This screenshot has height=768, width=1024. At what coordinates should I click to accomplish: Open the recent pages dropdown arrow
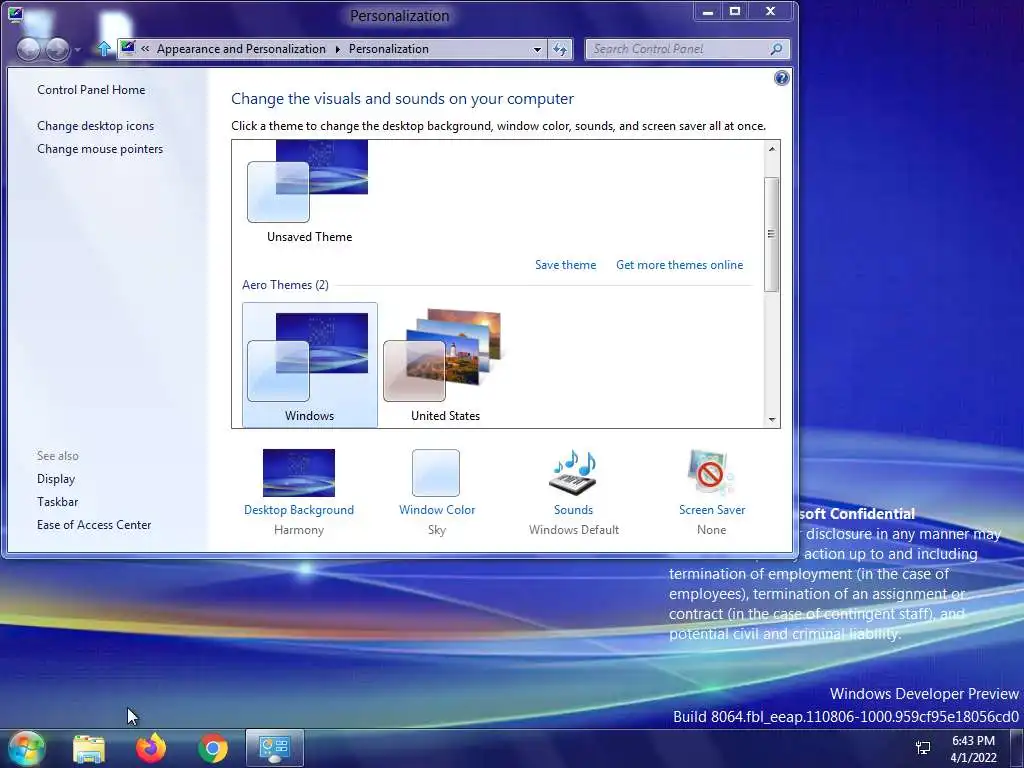pyautogui.click(x=78, y=50)
